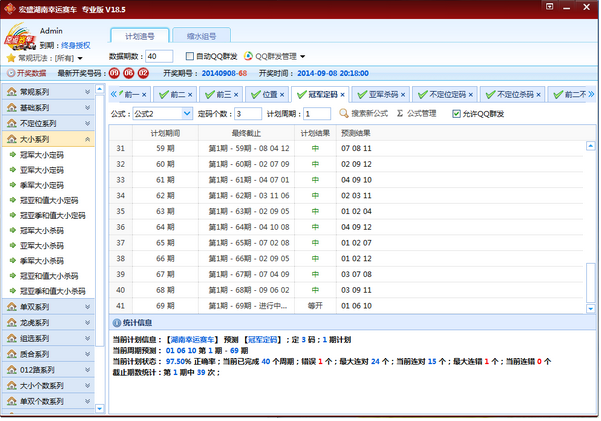Click the 数据期数 input field
Image resolution: width=601 pixels, height=421 pixels.
point(160,56)
